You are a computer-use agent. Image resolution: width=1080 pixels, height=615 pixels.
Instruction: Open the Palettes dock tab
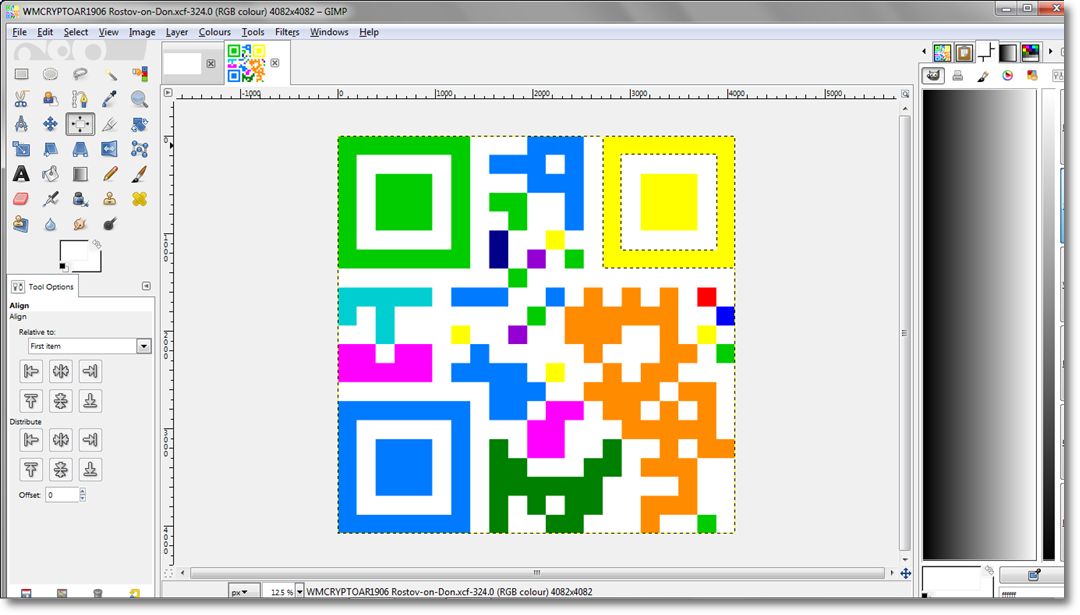coord(1030,52)
